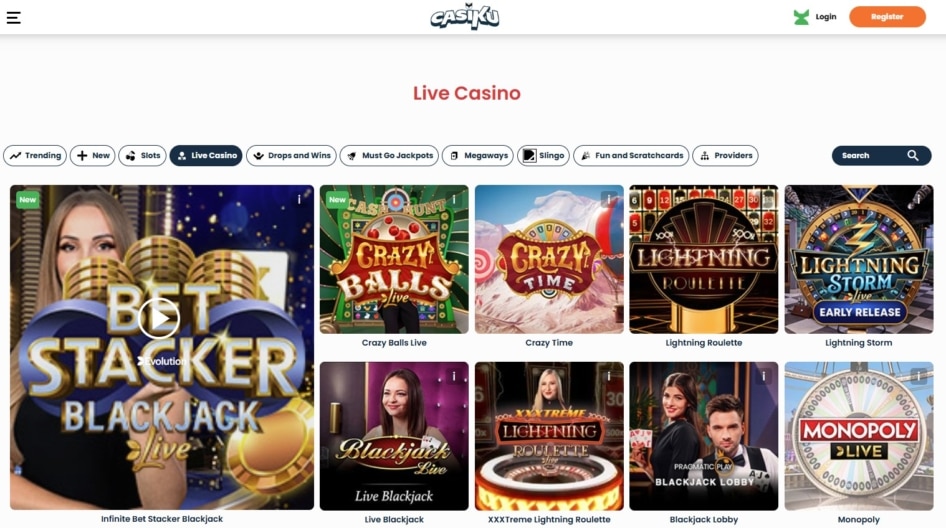The image size is (946, 528).
Task: Open info icon on Live Blackjack tile
Action: [454, 377]
